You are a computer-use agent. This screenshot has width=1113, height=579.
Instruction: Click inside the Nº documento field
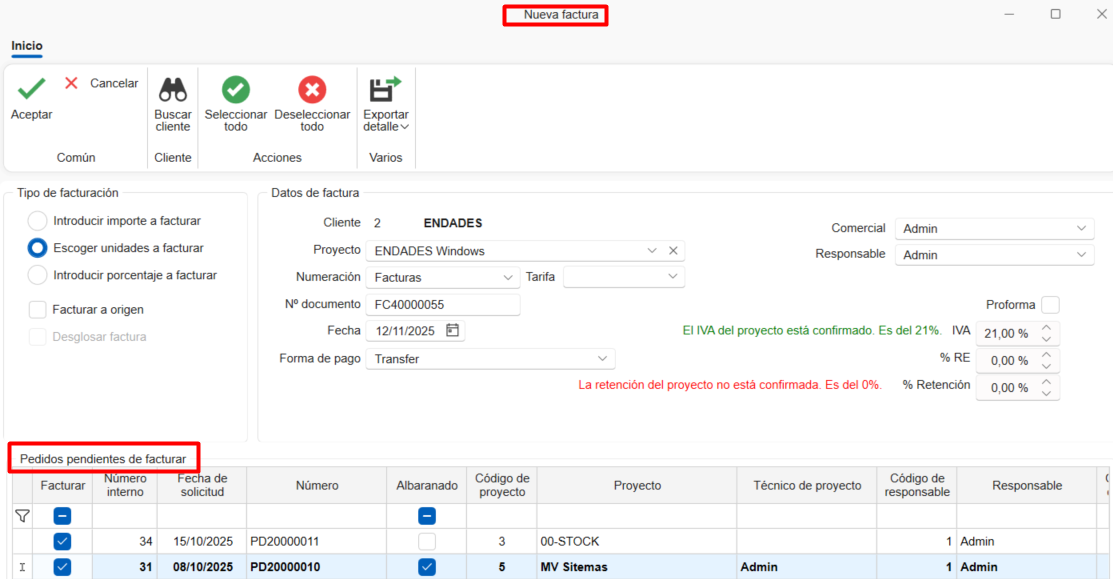coord(443,303)
